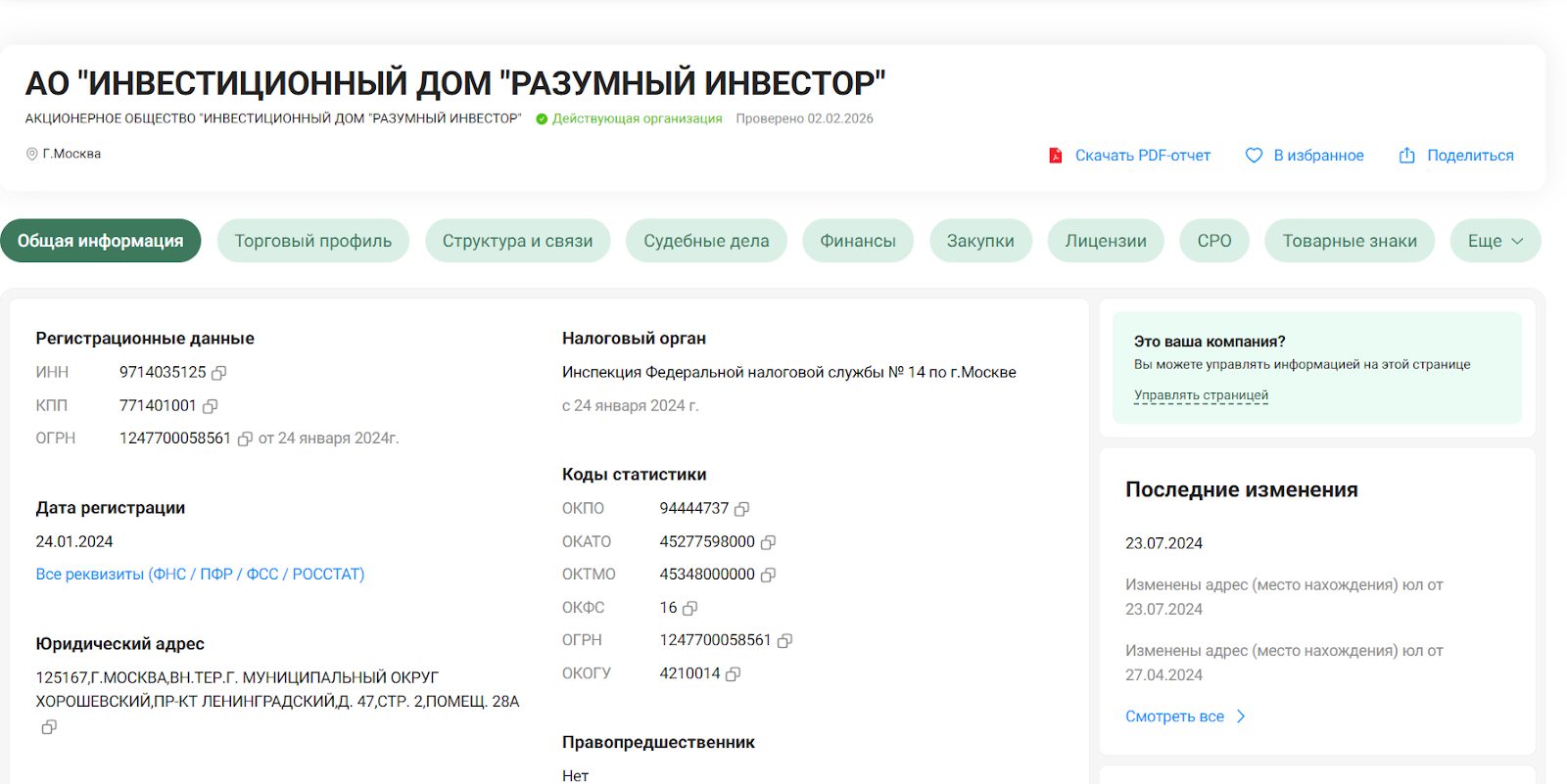Open Все реквизиты link
This screenshot has height=784, width=1567.
tap(200, 575)
